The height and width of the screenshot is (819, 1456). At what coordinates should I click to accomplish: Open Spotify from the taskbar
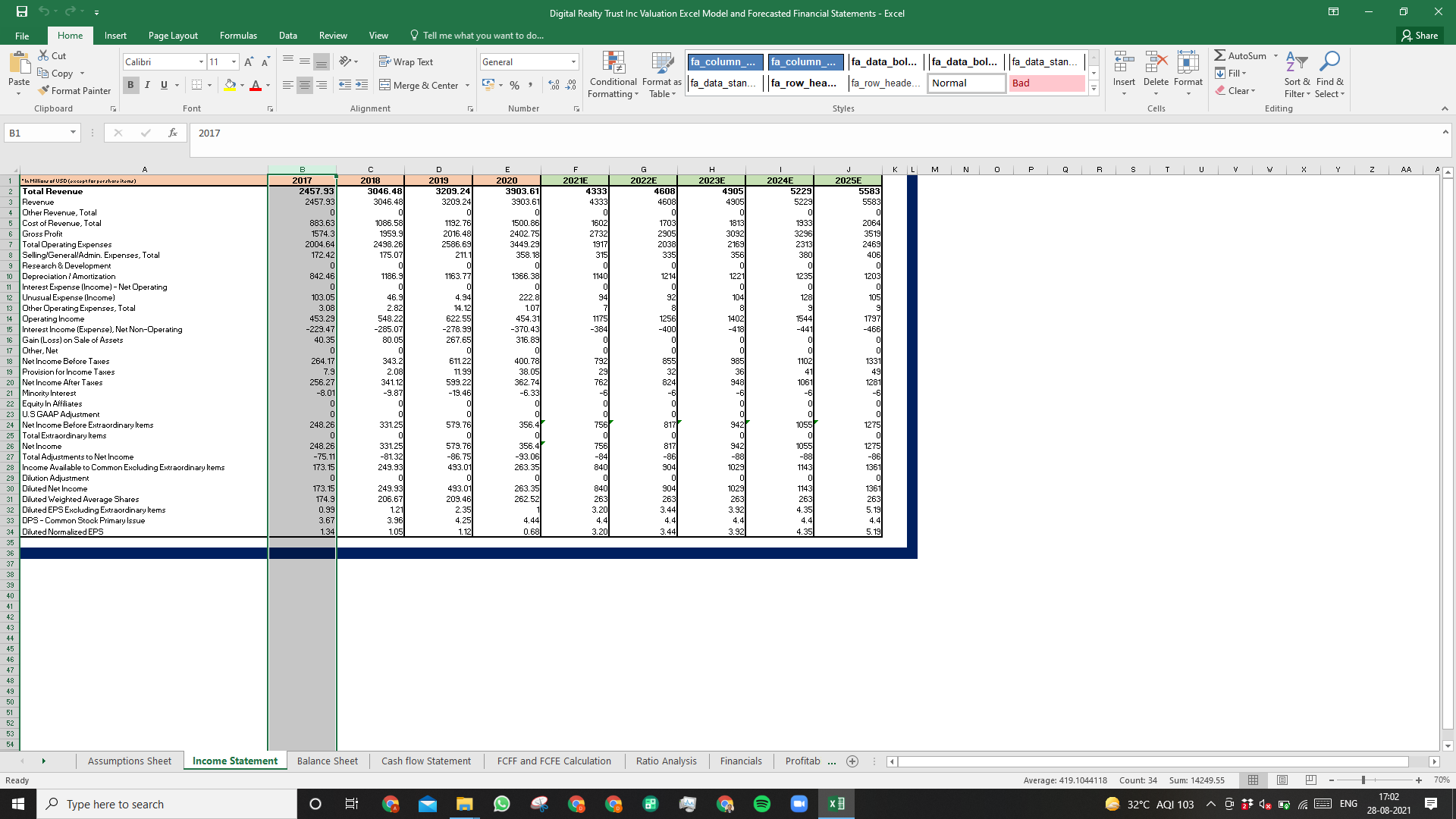click(x=761, y=804)
